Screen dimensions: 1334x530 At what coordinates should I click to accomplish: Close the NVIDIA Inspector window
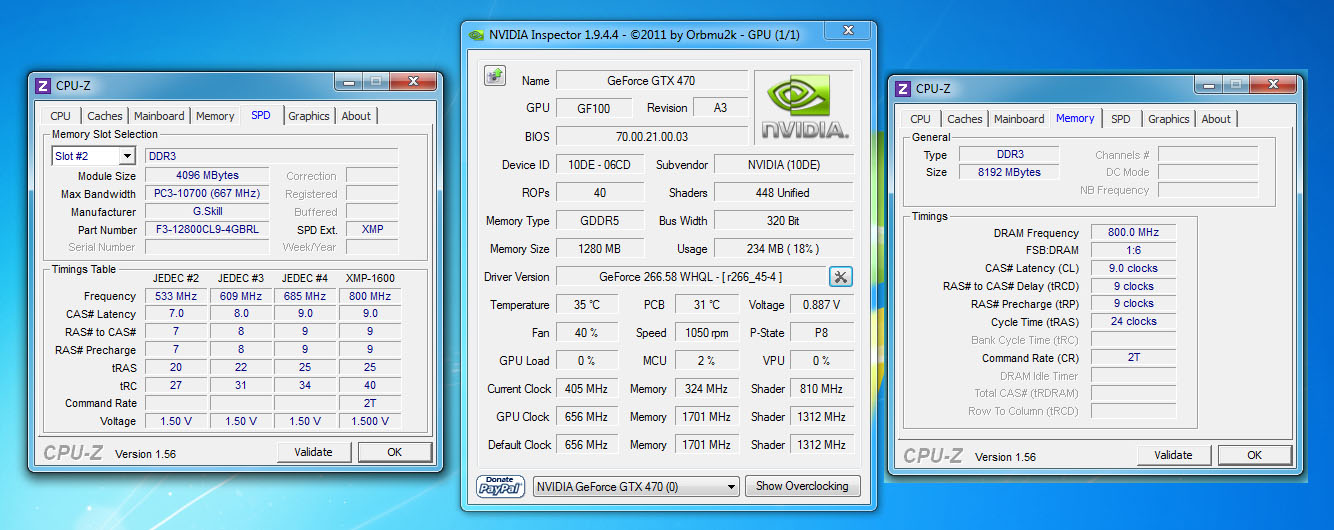847,31
